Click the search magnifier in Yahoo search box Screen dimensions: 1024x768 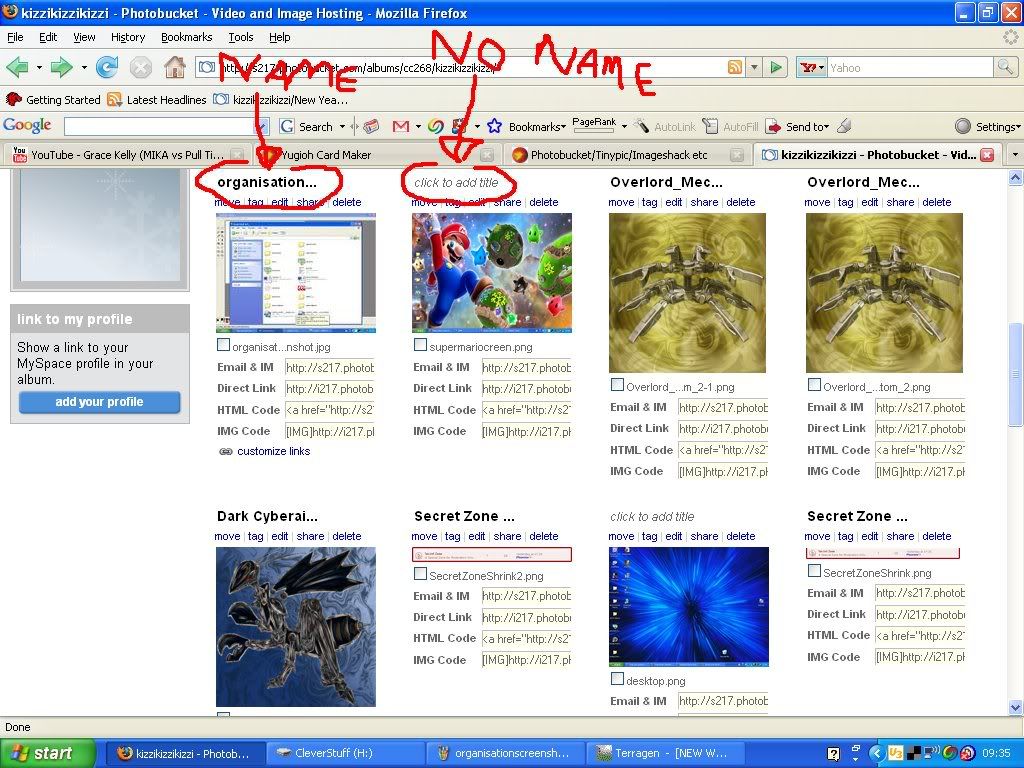pos(1005,68)
